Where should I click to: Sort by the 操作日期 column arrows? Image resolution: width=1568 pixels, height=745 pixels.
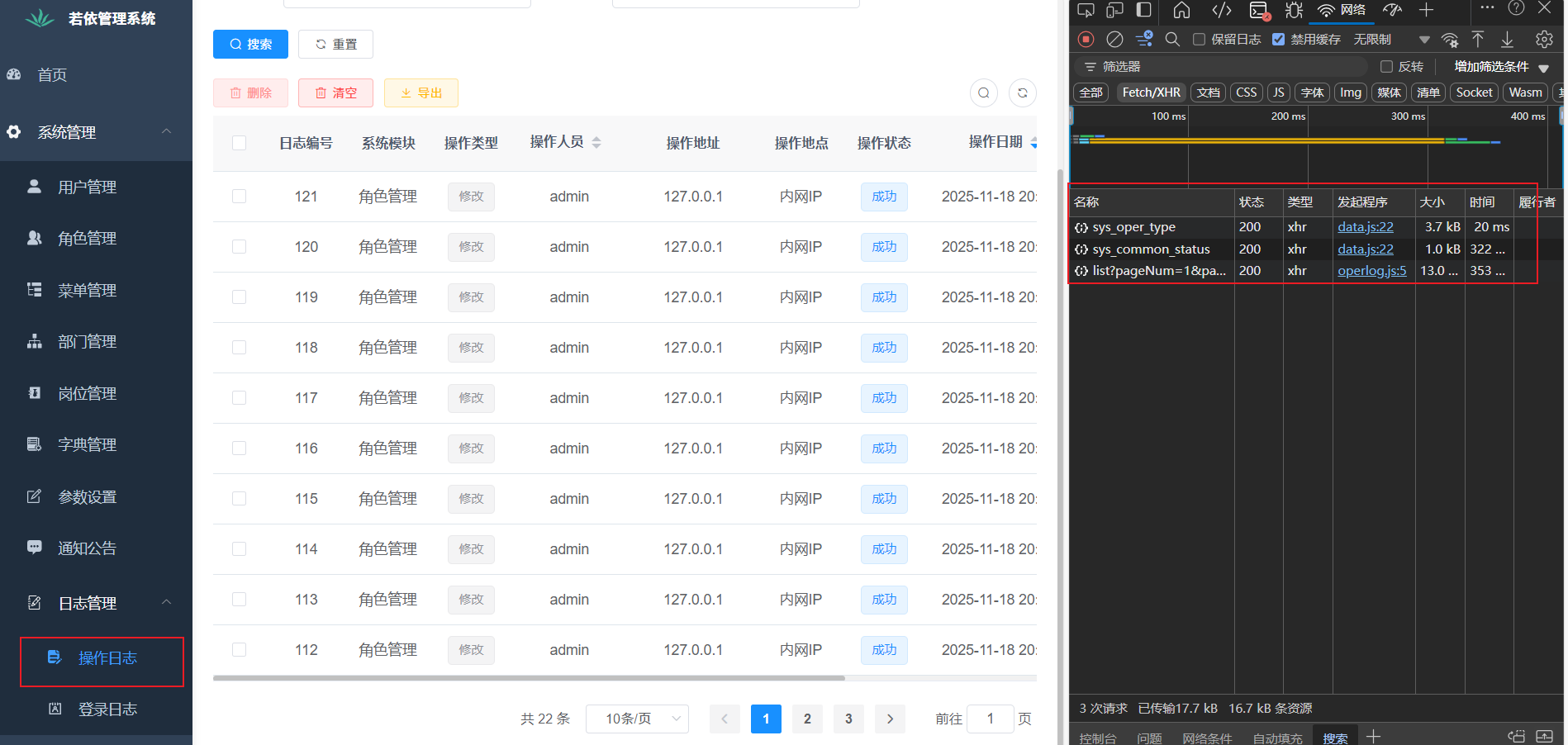[x=1033, y=142]
